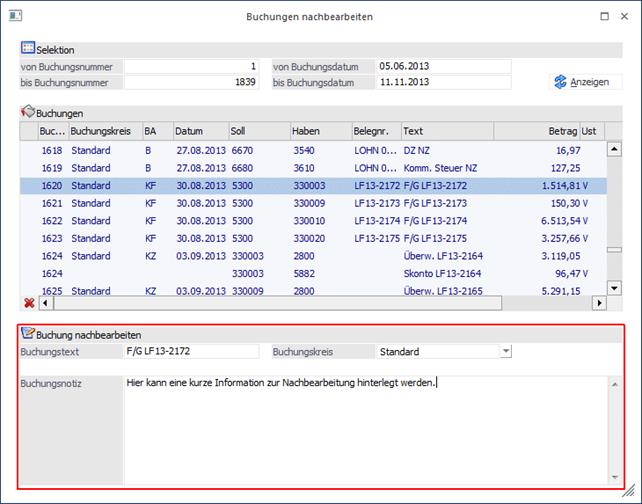Click the Anzeigen button
This screenshot has width=642, height=504.
(x=582, y=82)
